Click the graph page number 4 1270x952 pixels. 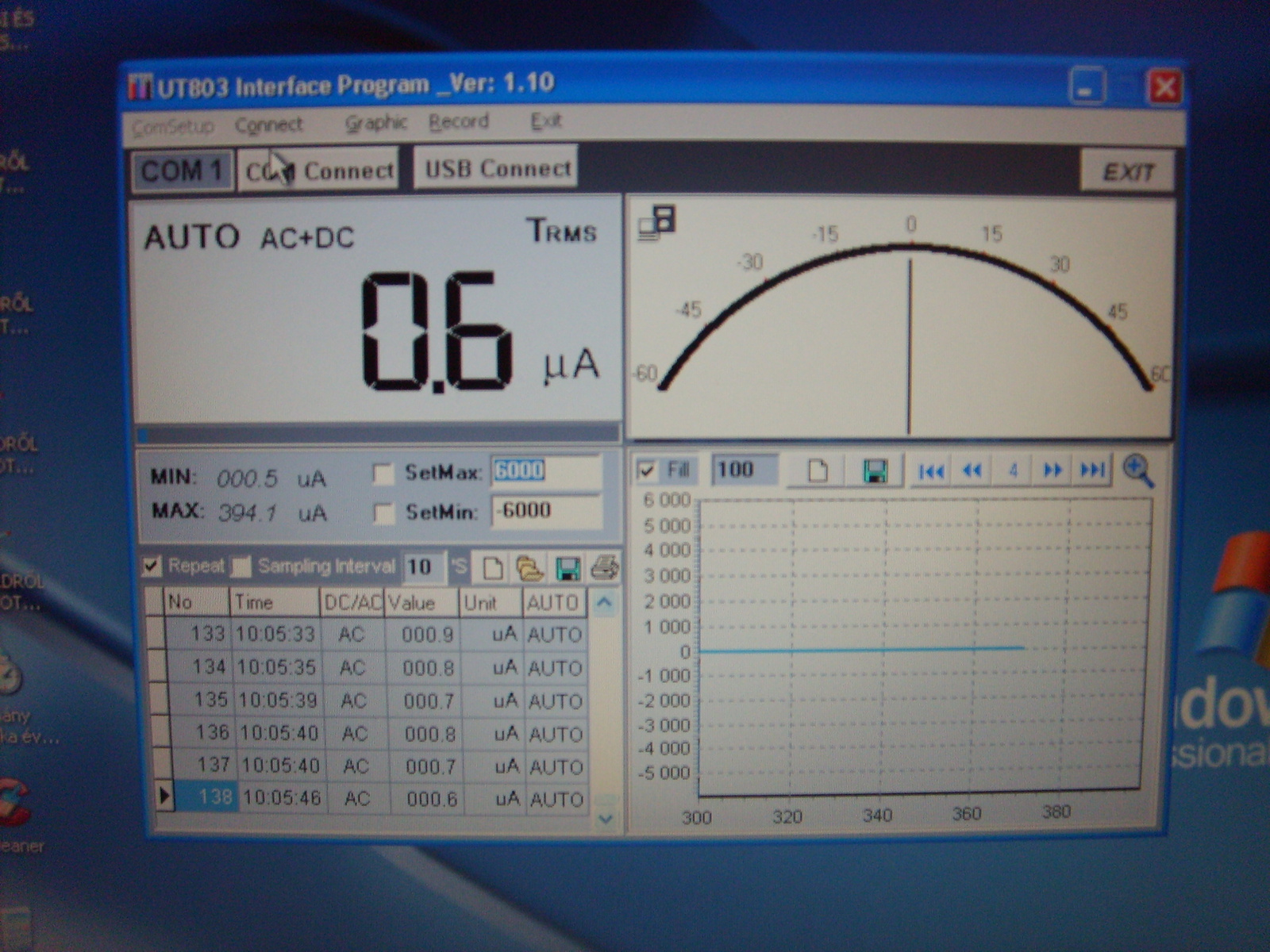[x=1013, y=470]
